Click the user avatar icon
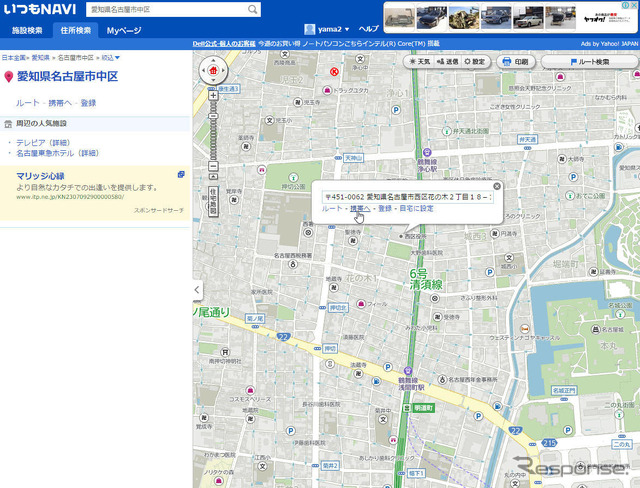The image size is (640, 488). pyautogui.click(x=310, y=29)
